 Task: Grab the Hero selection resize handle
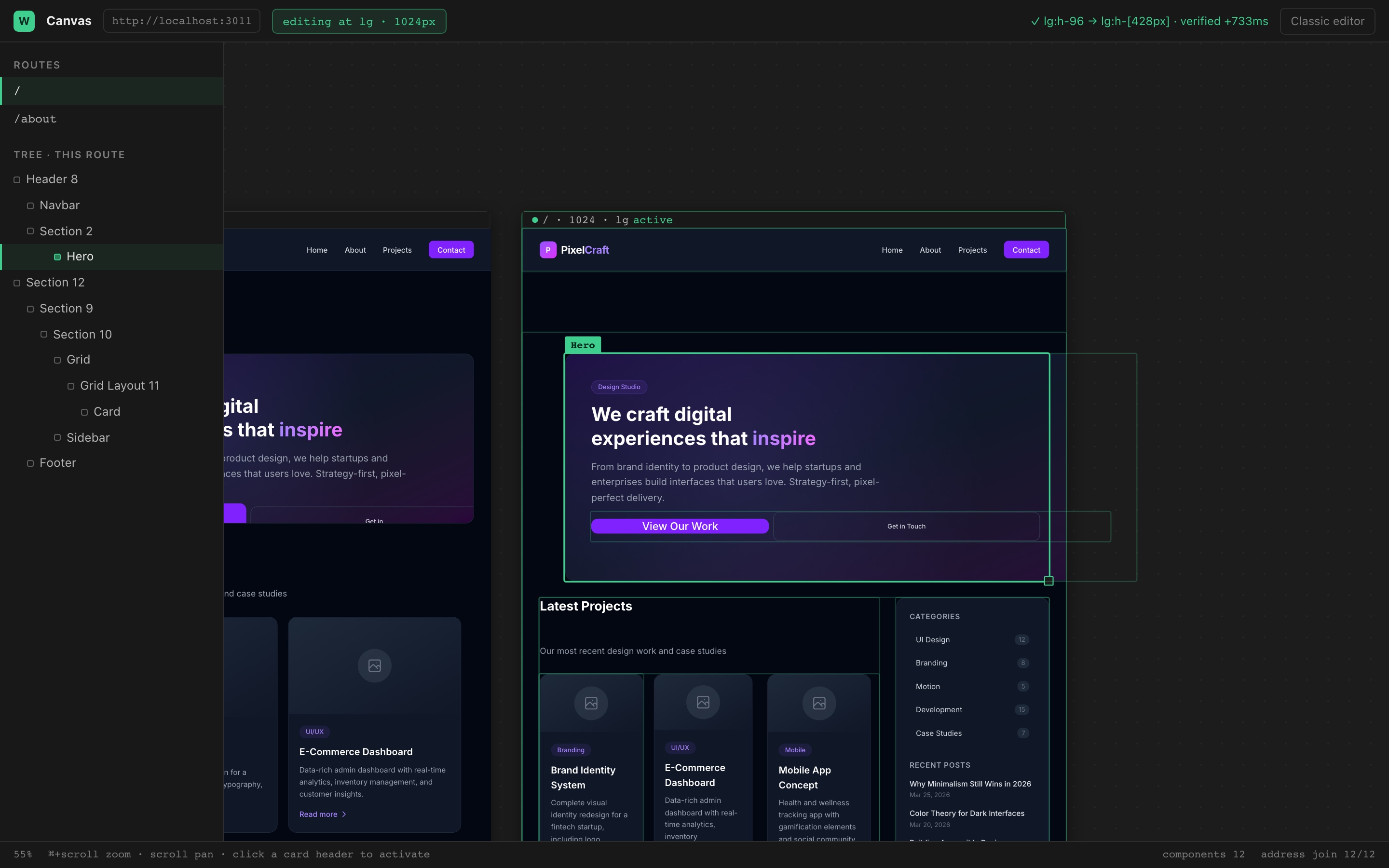pos(1049,581)
